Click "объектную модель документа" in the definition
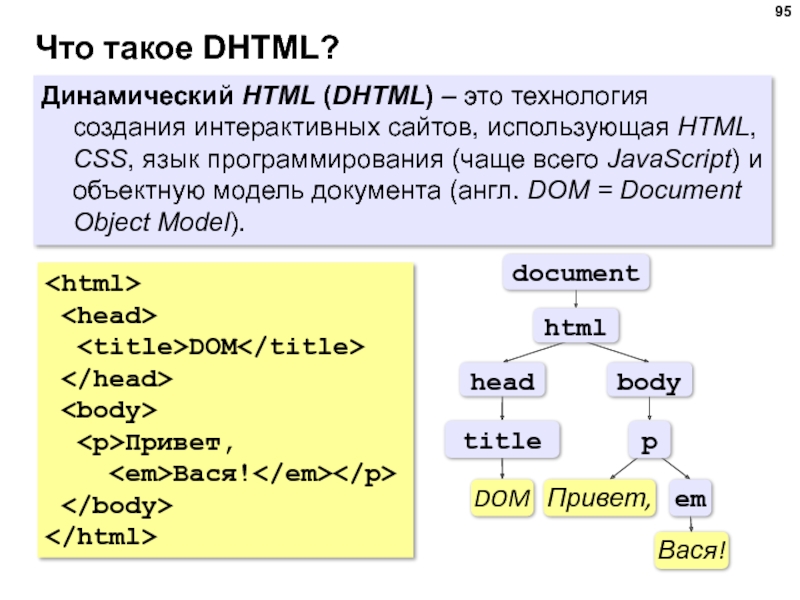 (x=257, y=191)
